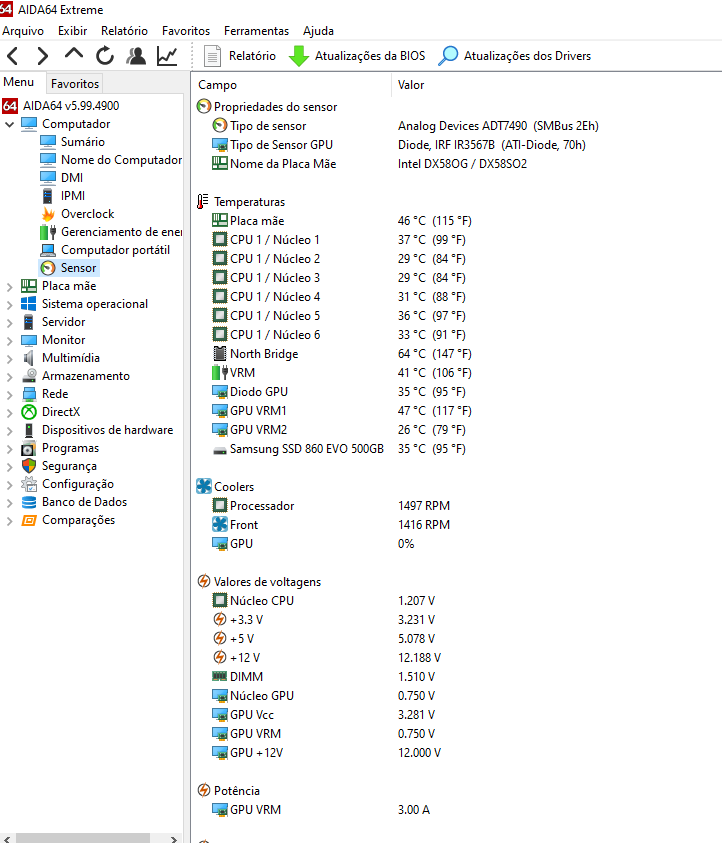Expand the Rede tree node
The height and width of the screenshot is (843, 722).
(9, 395)
